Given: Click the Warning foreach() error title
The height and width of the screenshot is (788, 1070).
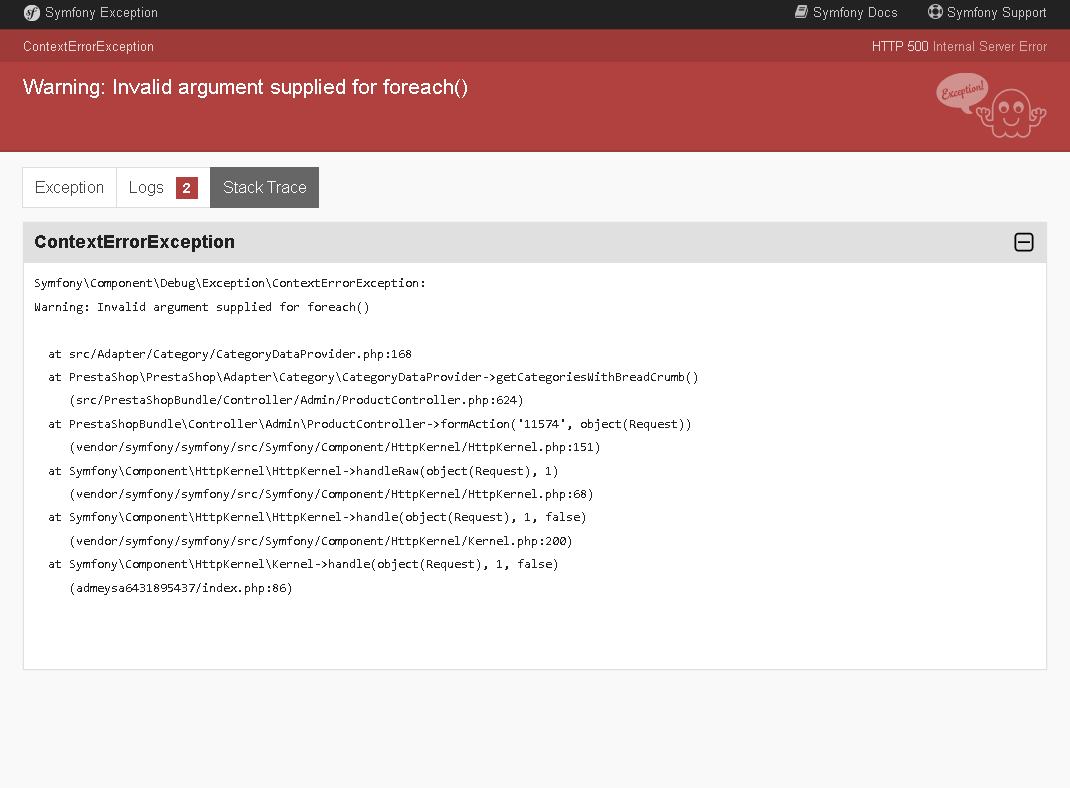Looking at the screenshot, I should coord(245,87).
